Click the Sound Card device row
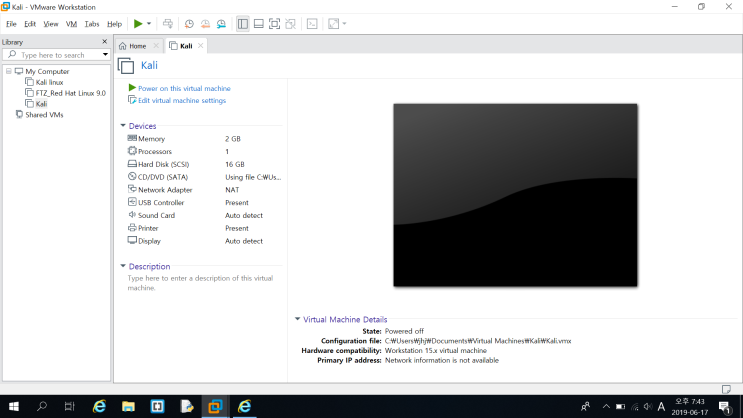The height and width of the screenshot is (418, 743). (x=204, y=215)
